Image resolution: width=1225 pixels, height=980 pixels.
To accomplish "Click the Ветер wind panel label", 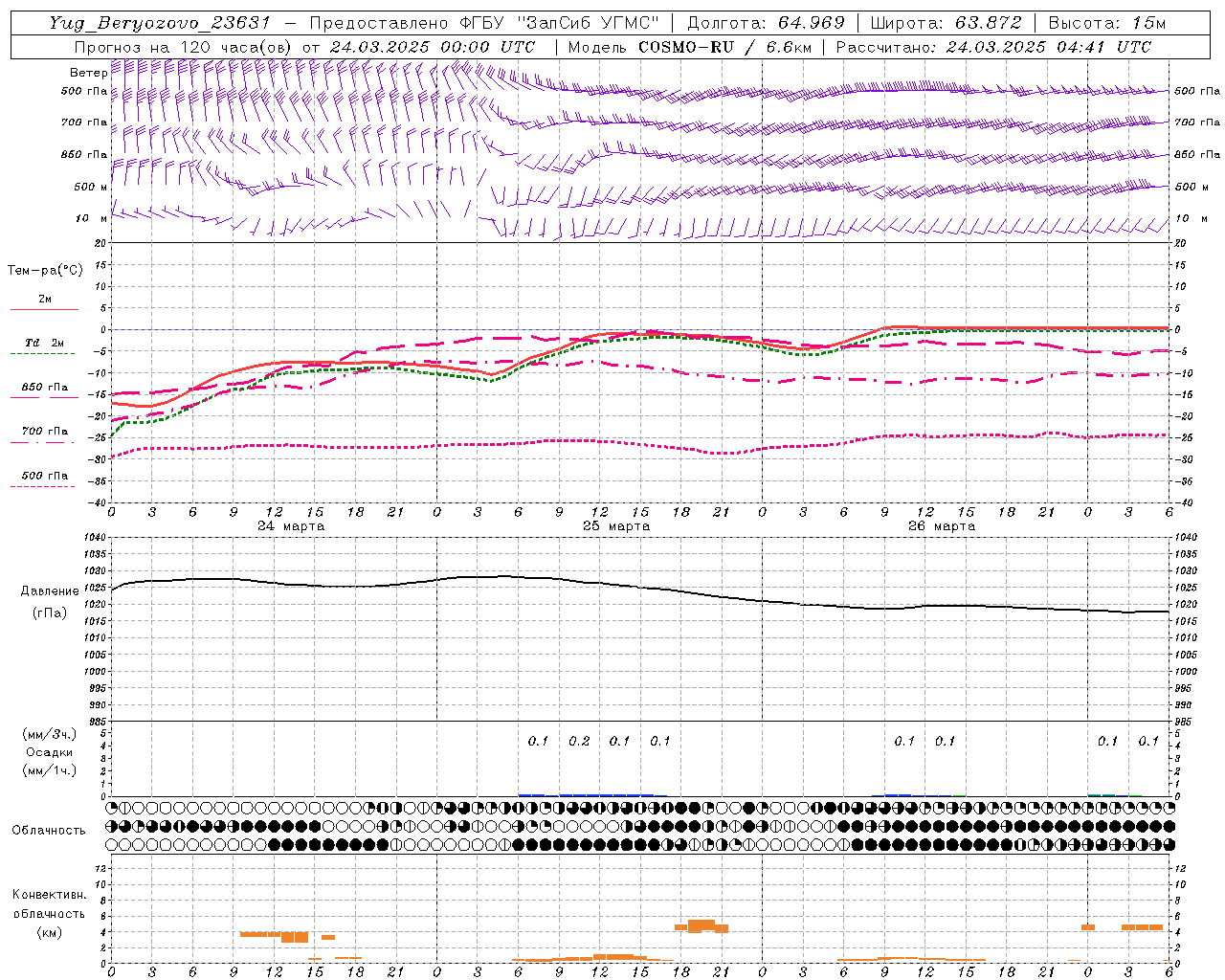I will point(88,73).
